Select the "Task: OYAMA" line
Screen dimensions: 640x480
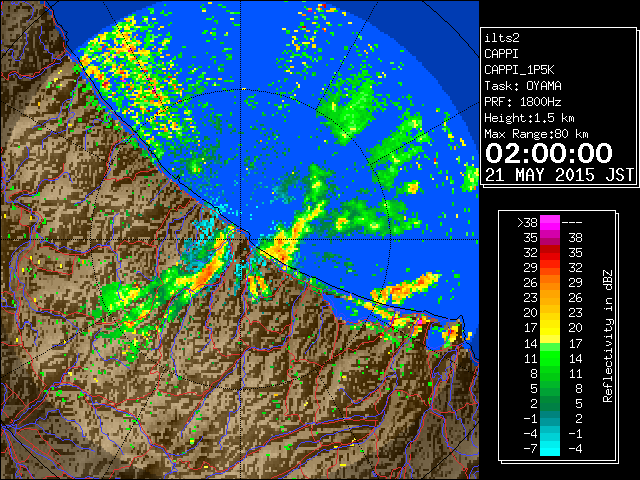[x=523, y=86]
